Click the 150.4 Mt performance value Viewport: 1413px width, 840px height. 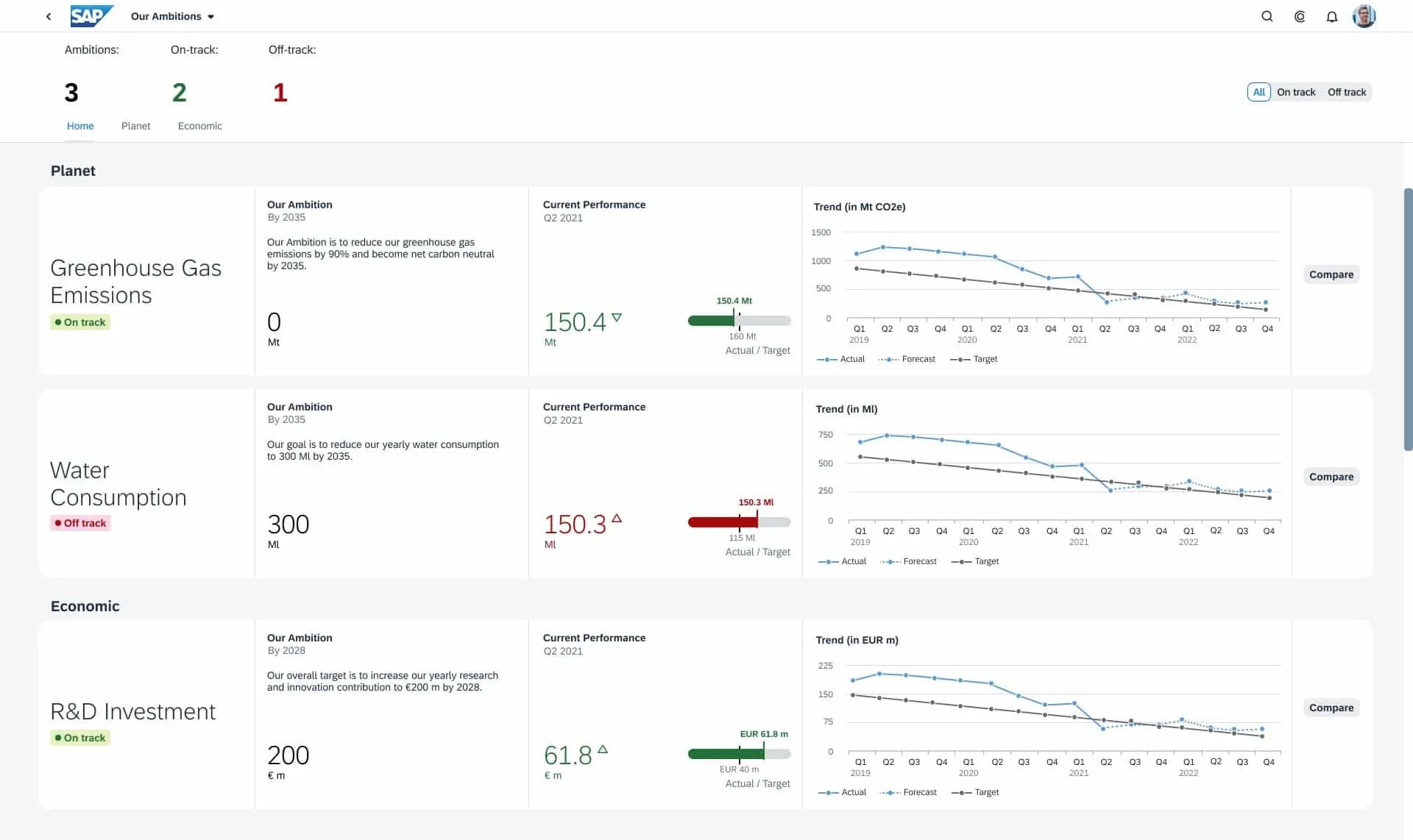[574, 322]
